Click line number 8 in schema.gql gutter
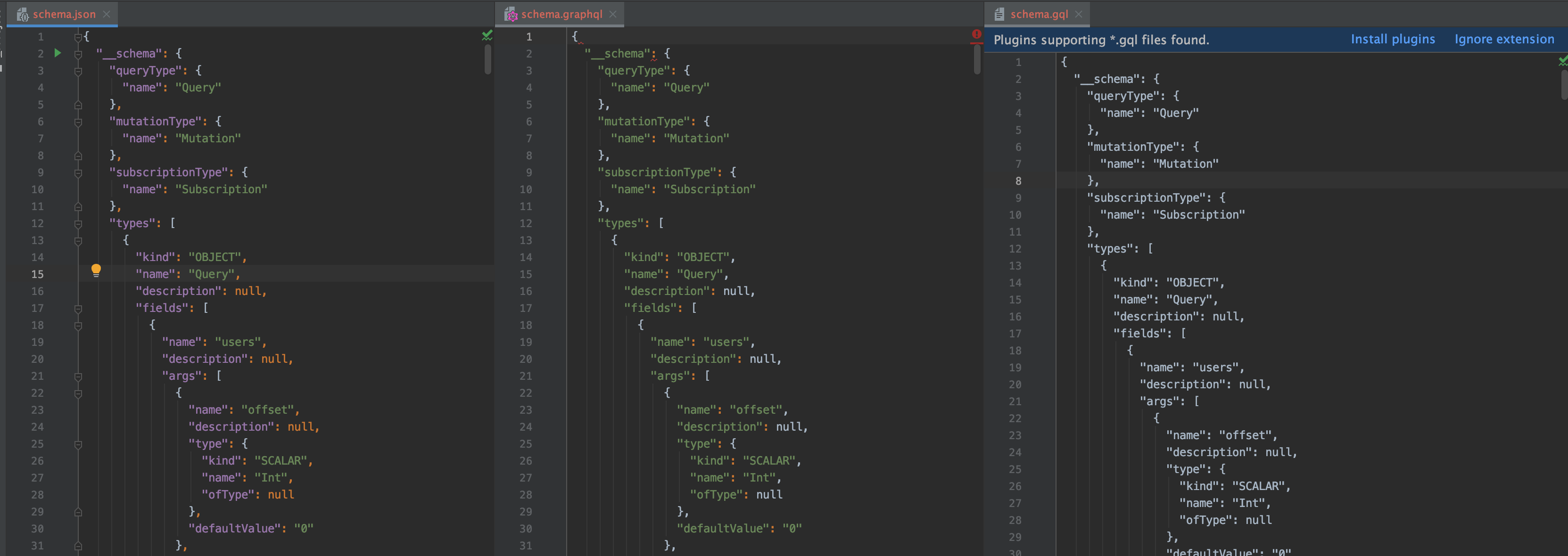 pos(1018,180)
